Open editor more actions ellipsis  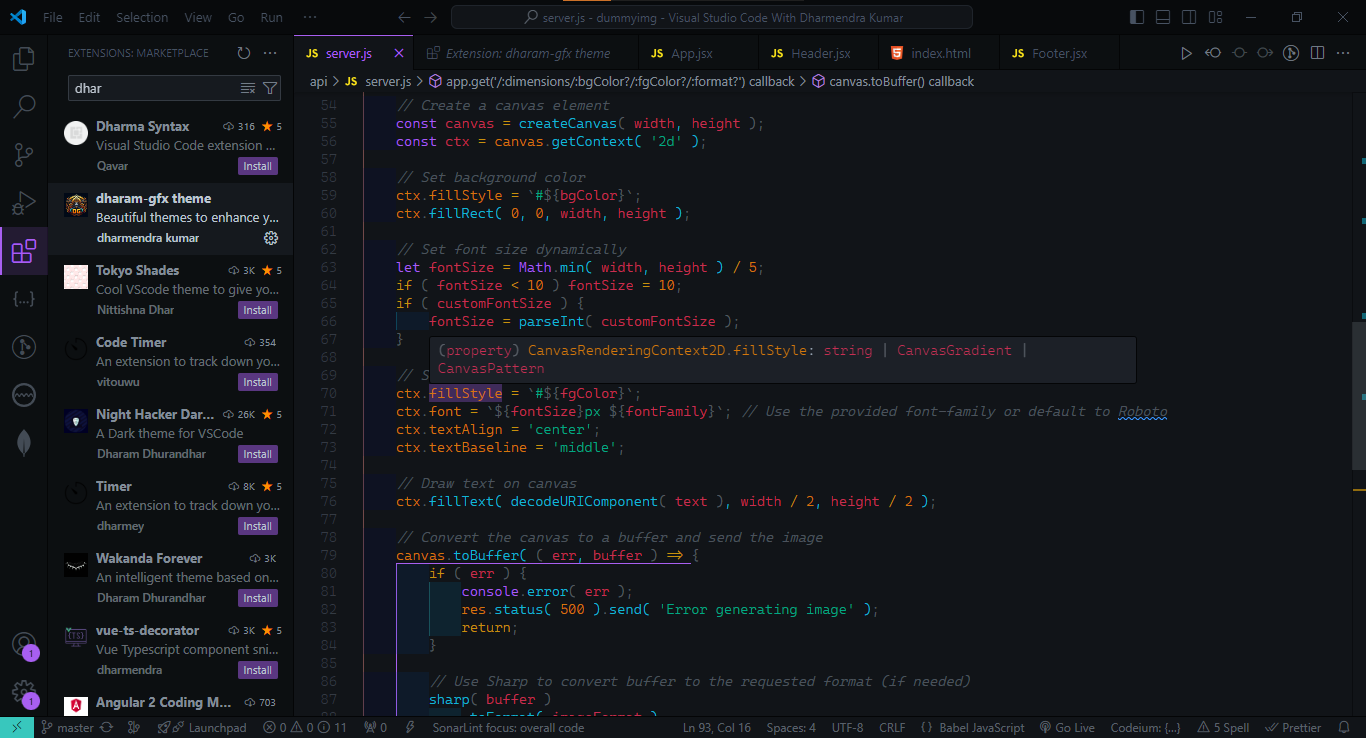tap(1343, 53)
